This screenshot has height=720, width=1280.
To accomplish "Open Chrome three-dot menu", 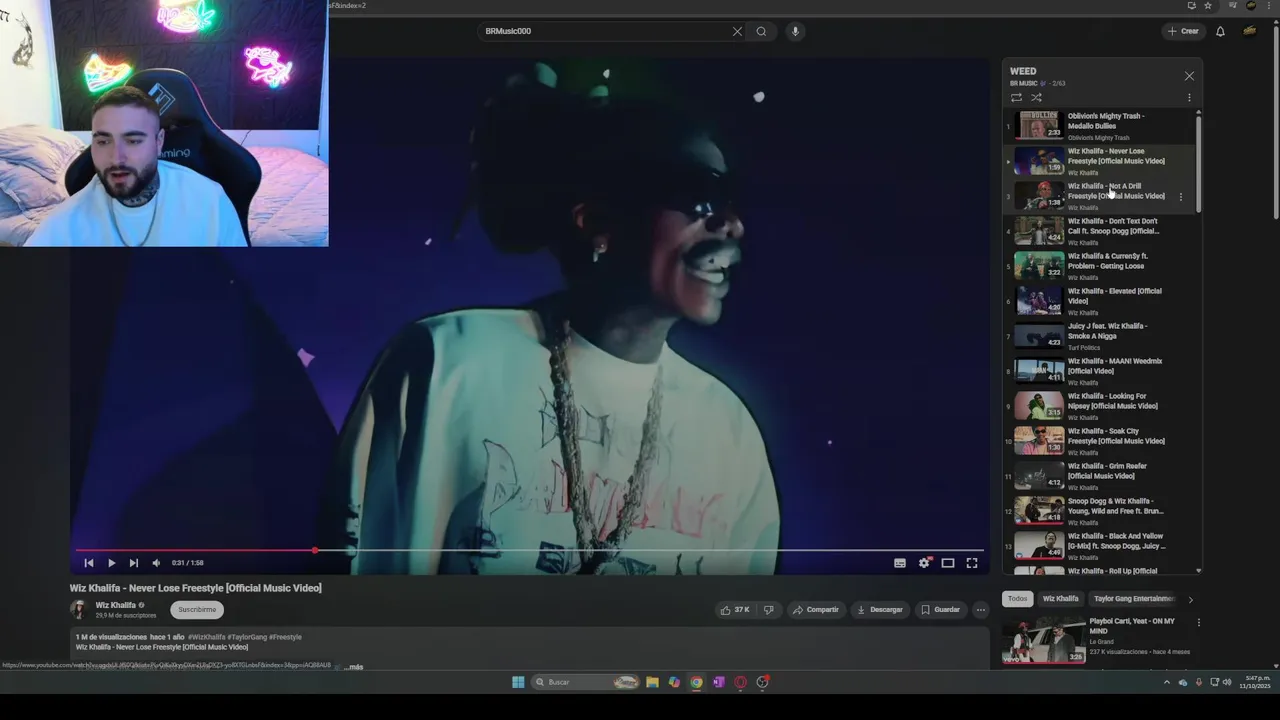I will (1269, 5).
